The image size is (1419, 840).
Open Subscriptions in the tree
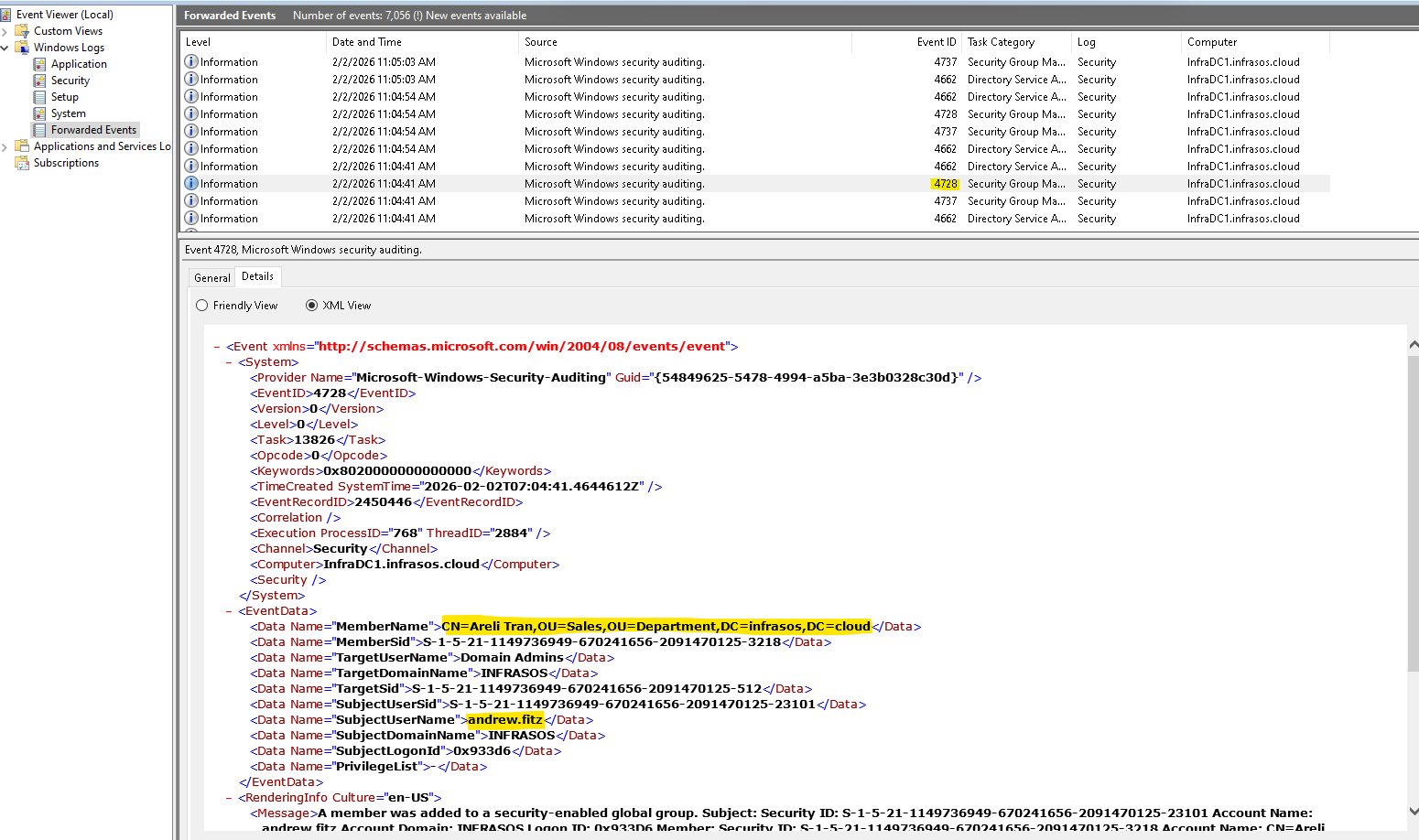66,163
